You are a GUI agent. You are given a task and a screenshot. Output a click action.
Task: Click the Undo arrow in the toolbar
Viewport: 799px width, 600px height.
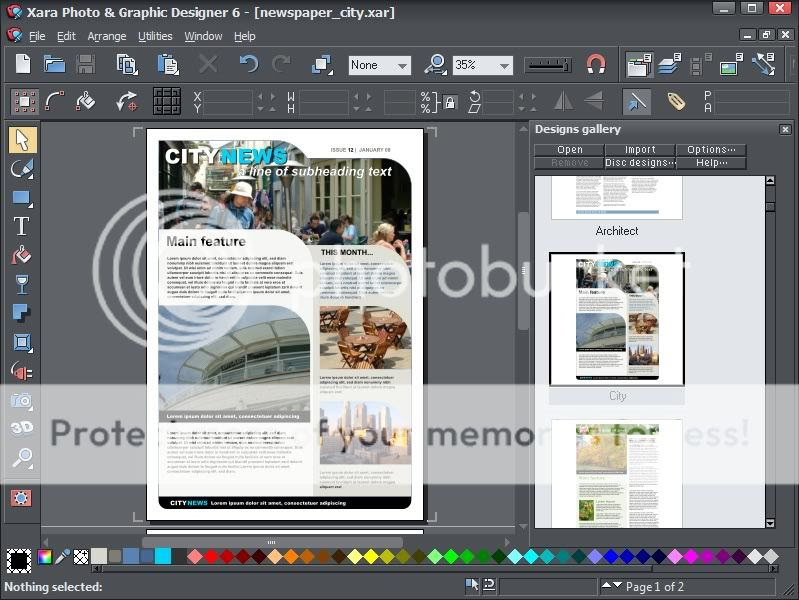pyautogui.click(x=248, y=65)
